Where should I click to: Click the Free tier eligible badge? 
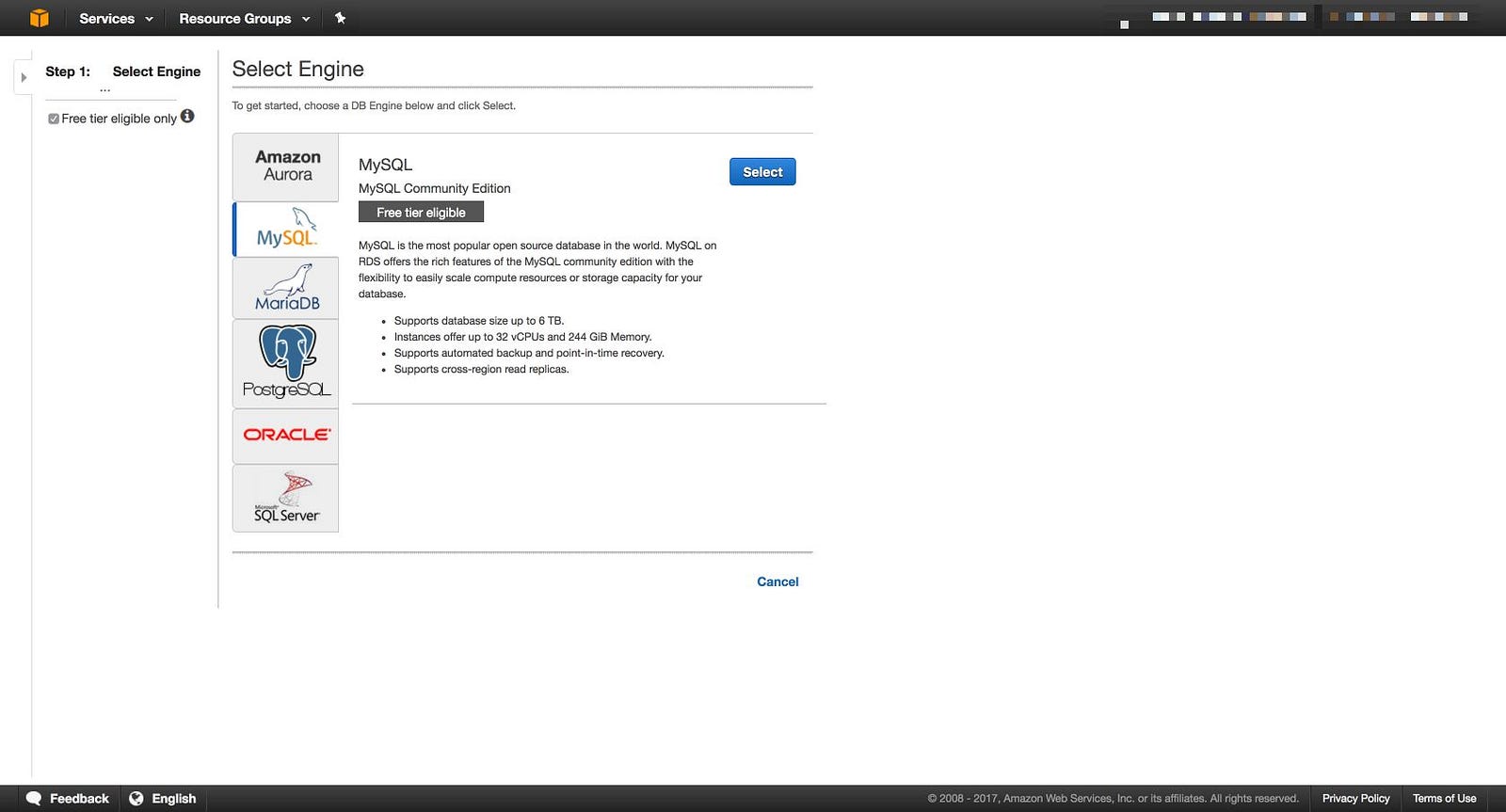[x=421, y=213]
